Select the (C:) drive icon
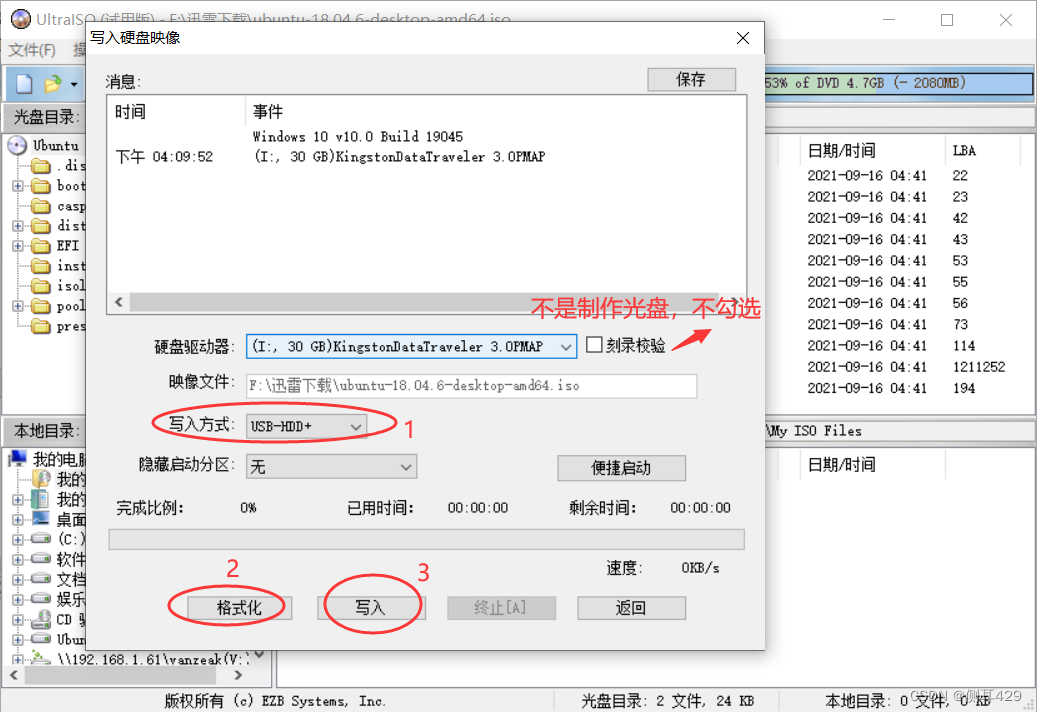 tap(41, 539)
